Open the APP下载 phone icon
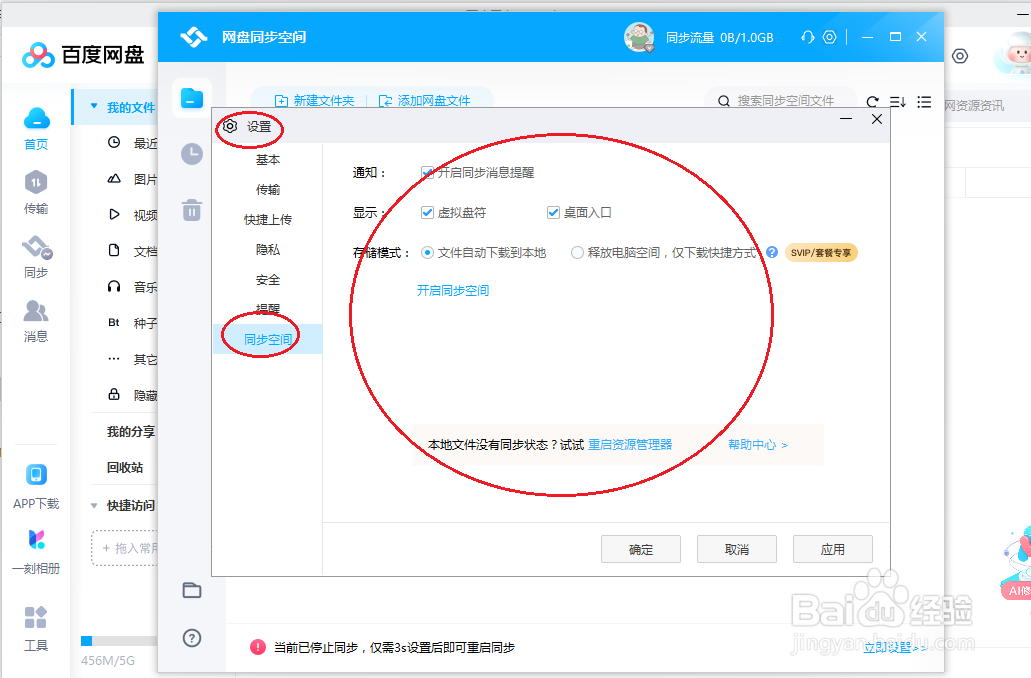1031x678 pixels. [36, 474]
